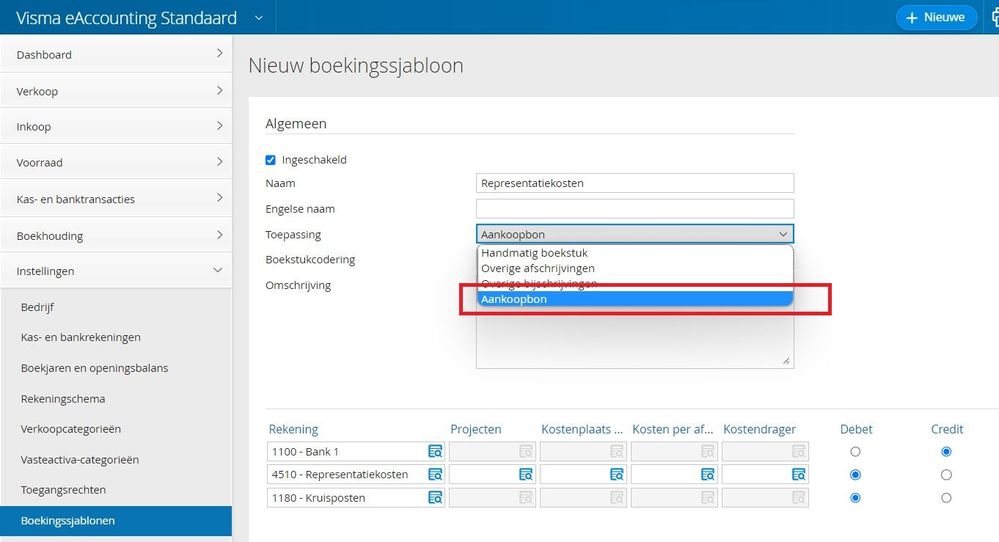Click the Nieuwe button

point(936,17)
